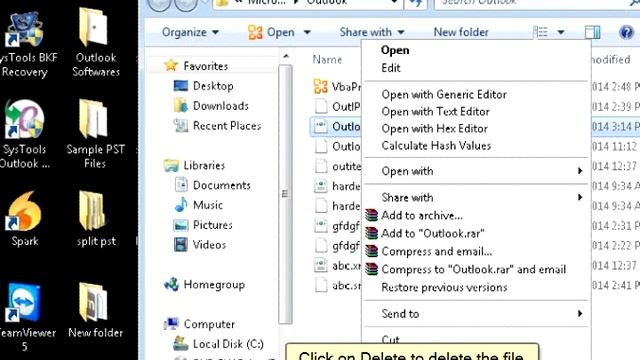Toggle the preview pane icon
Viewport: 640px width, 360px height.
[x=592, y=32]
